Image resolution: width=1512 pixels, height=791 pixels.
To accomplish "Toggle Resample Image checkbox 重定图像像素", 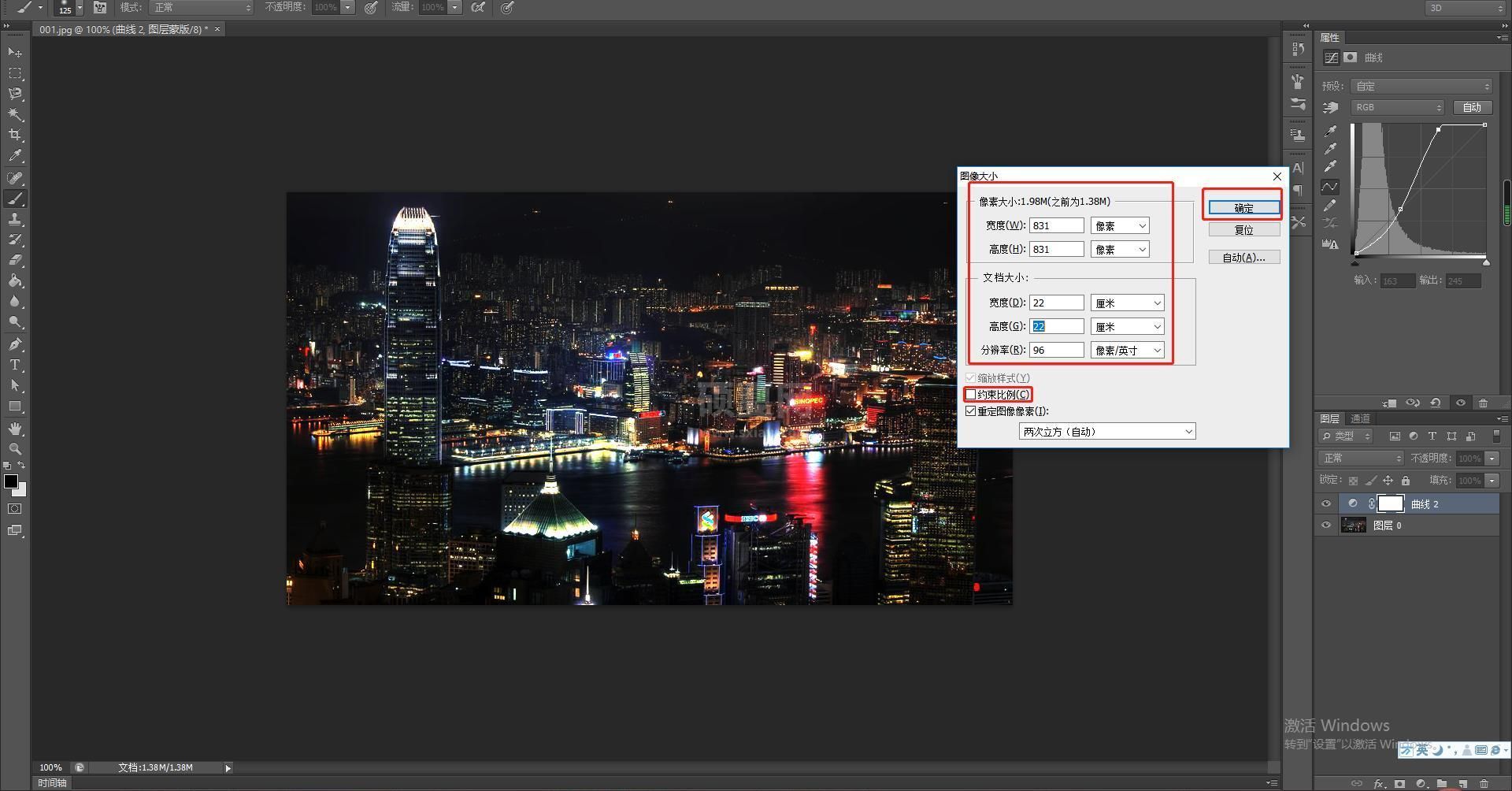I will pos(971,411).
